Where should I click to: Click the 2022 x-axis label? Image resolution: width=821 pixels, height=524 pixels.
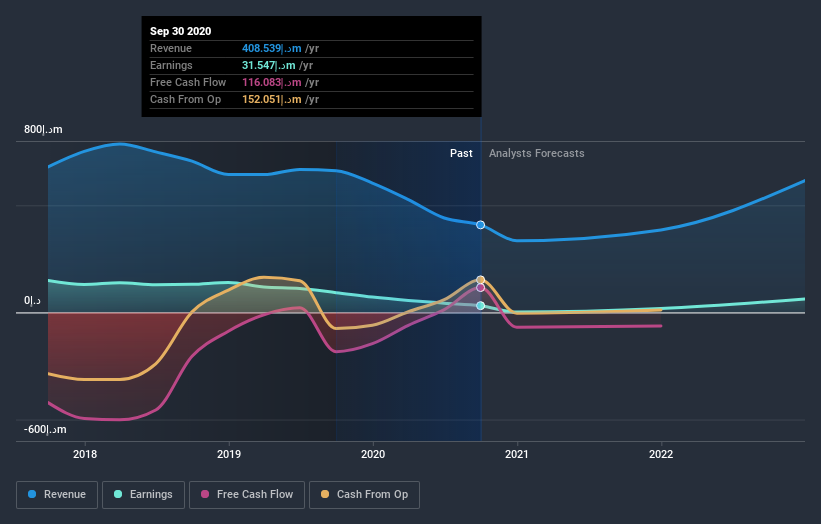click(661, 454)
